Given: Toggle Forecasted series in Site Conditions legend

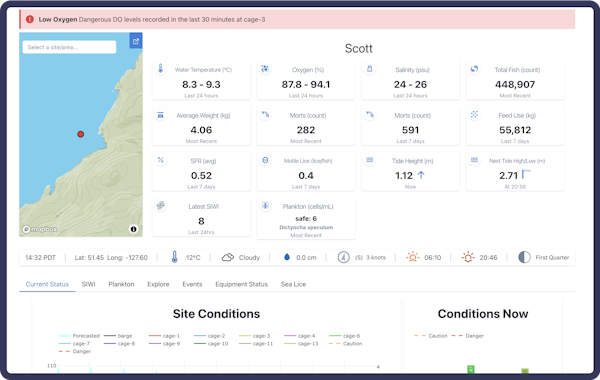Looking at the screenshot, I should (79, 336).
